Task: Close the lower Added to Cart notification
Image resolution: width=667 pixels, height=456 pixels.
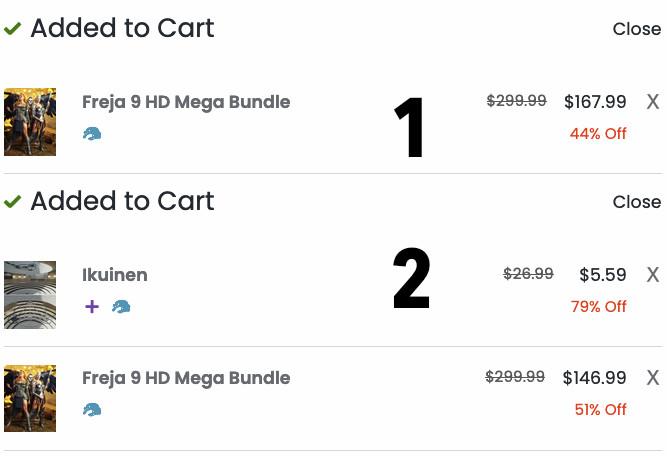Action: pyautogui.click(x=636, y=202)
